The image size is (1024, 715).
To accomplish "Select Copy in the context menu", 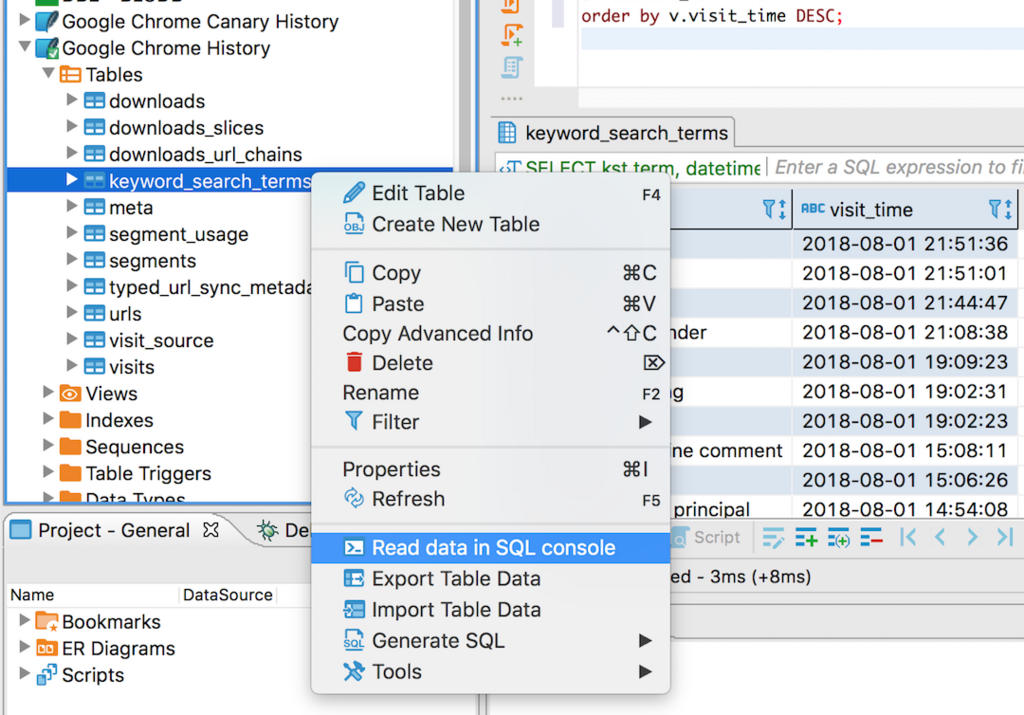I will pos(490,273).
